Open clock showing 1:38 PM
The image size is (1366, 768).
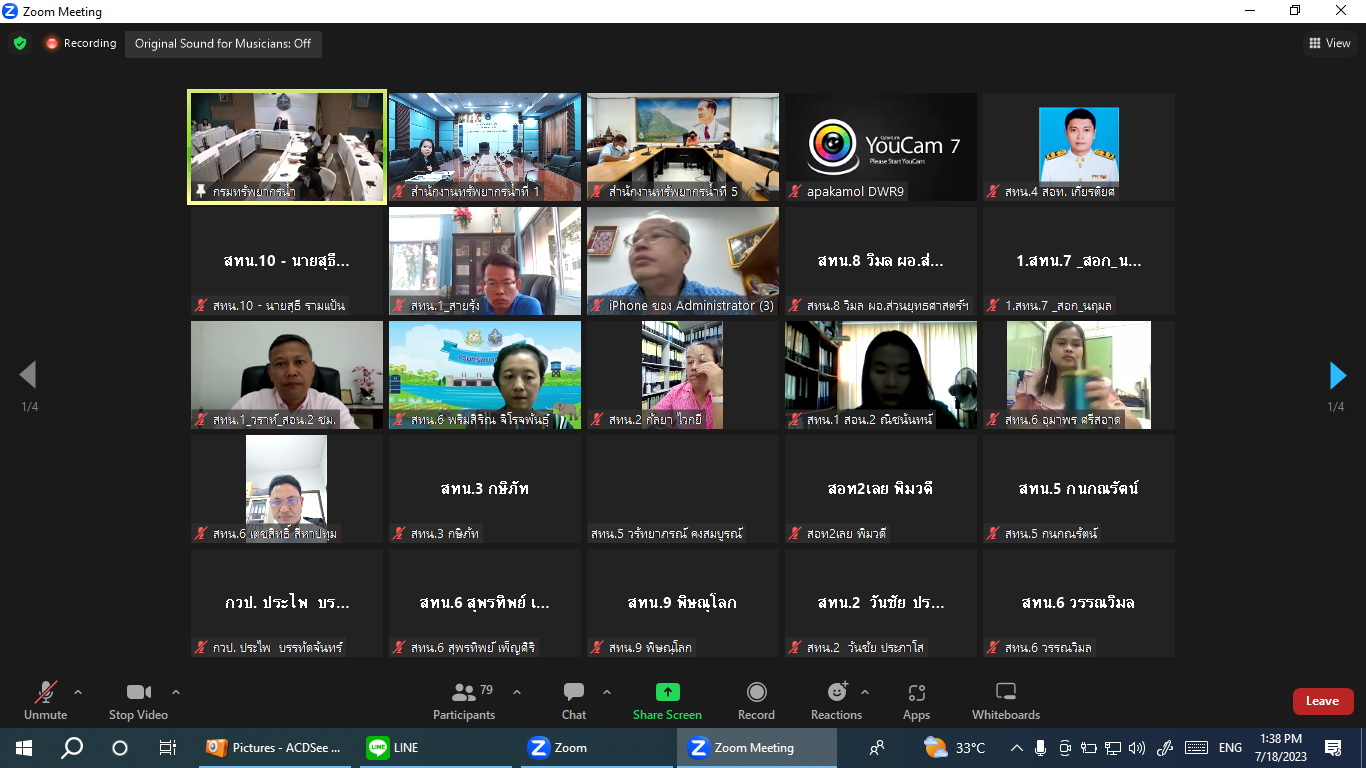click(x=1281, y=748)
